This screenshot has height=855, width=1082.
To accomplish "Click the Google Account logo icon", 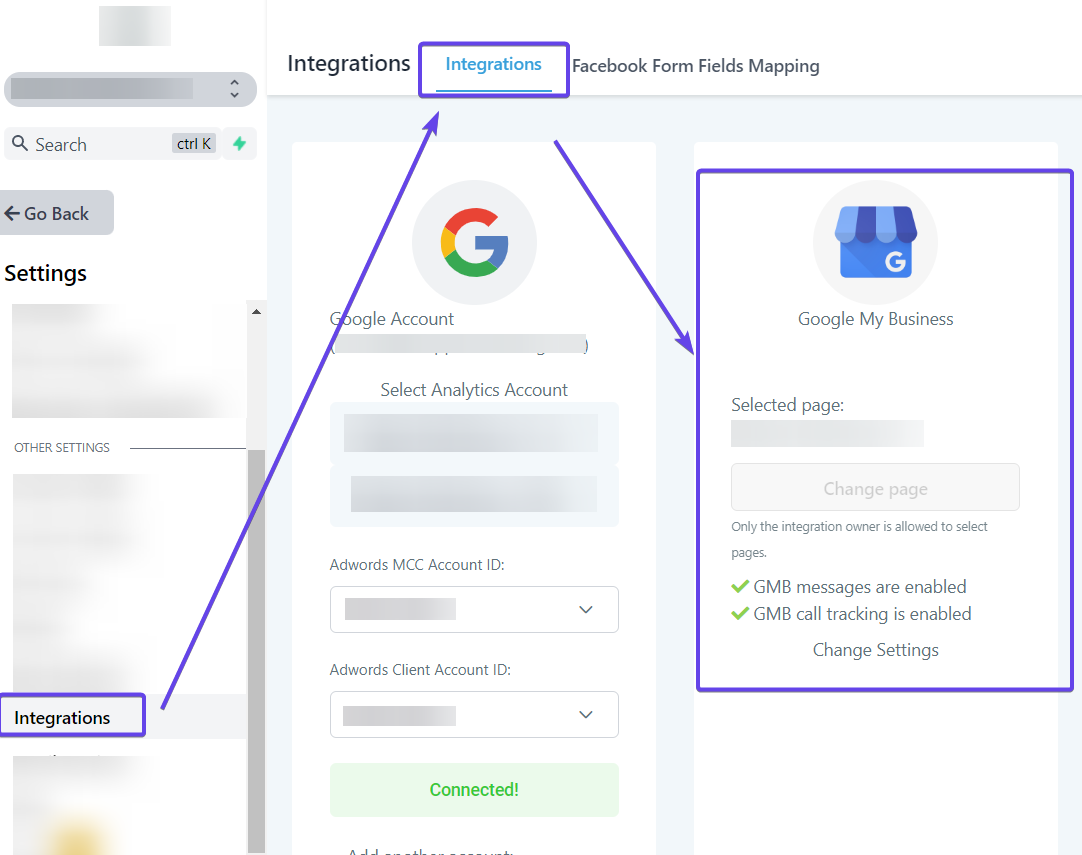I will click(474, 242).
